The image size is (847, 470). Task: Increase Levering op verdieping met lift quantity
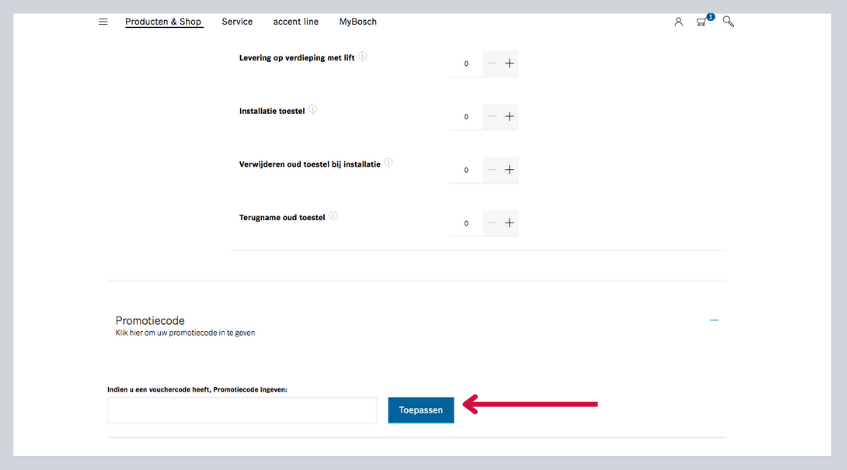(509, 63)
